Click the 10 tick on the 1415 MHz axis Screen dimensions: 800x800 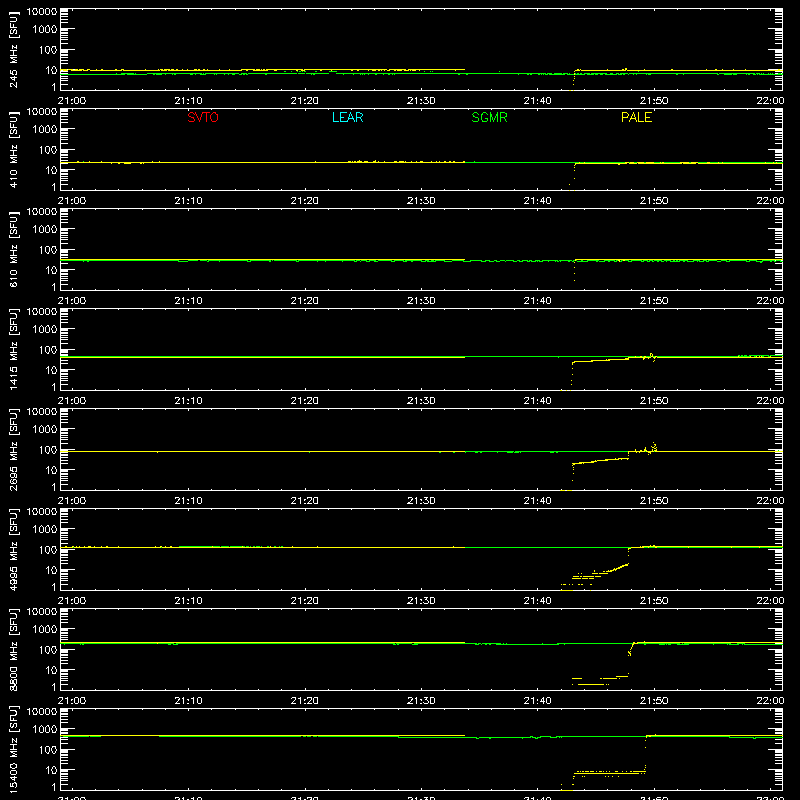point(51,370)
